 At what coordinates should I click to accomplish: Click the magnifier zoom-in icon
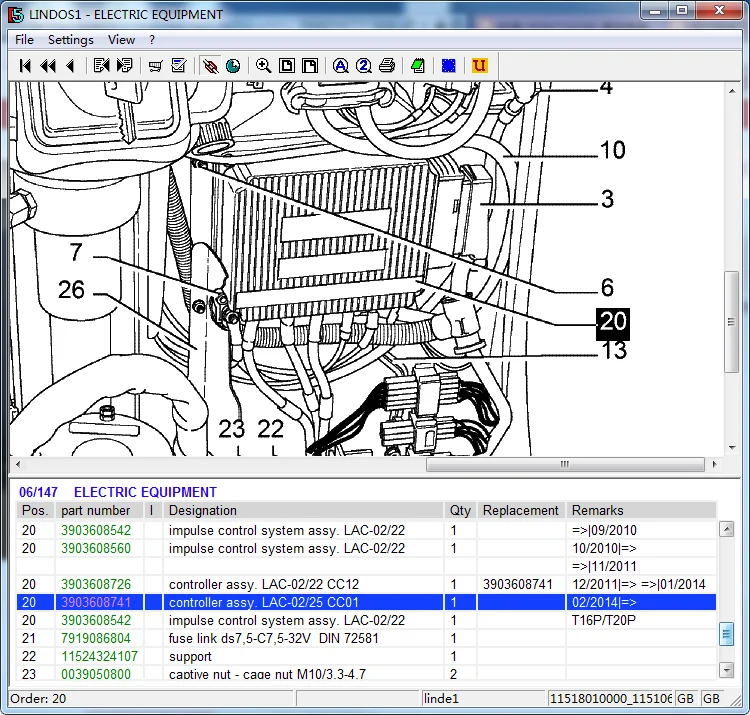263,66
